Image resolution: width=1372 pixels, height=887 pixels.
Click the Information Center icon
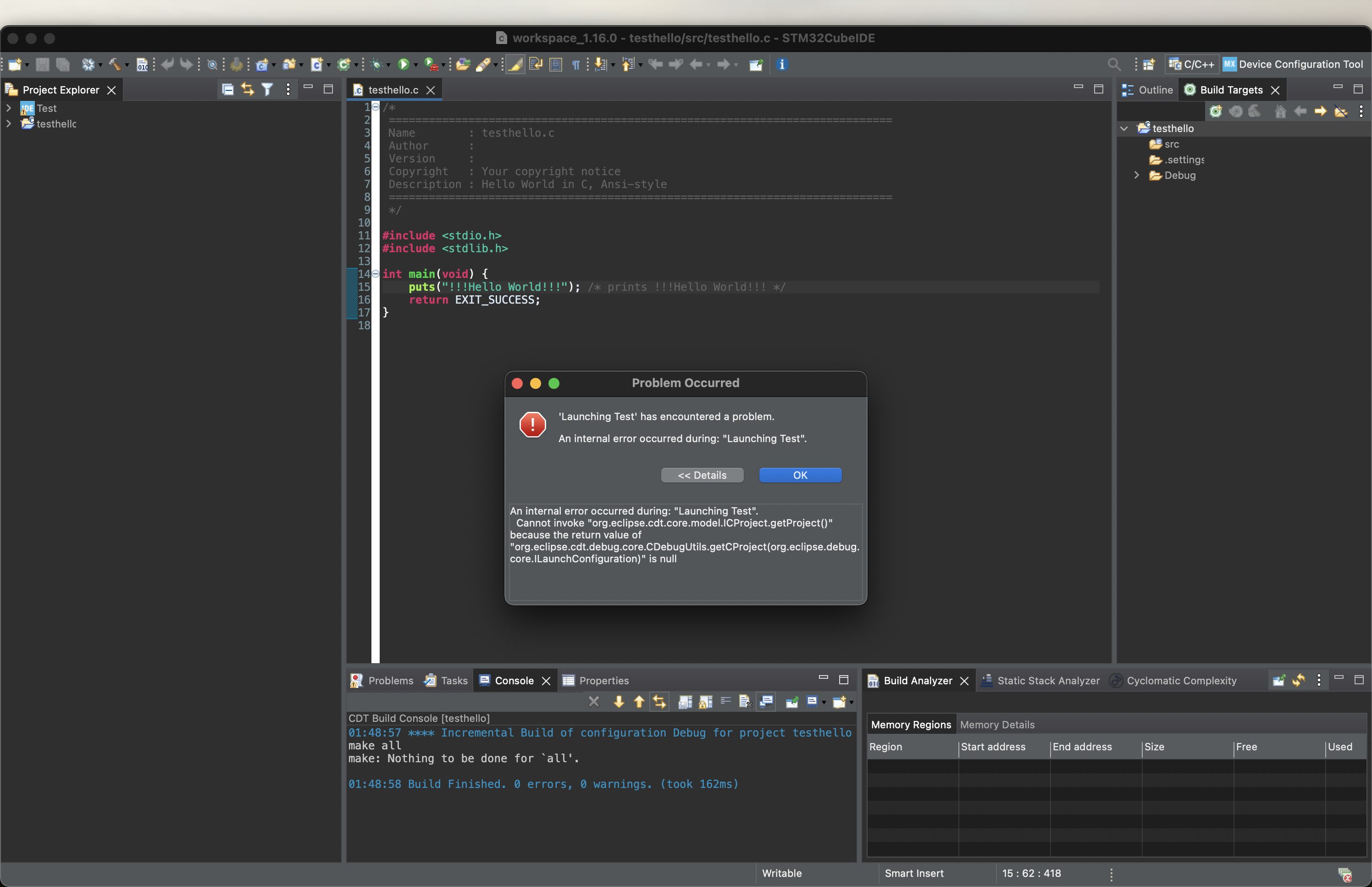781,65
